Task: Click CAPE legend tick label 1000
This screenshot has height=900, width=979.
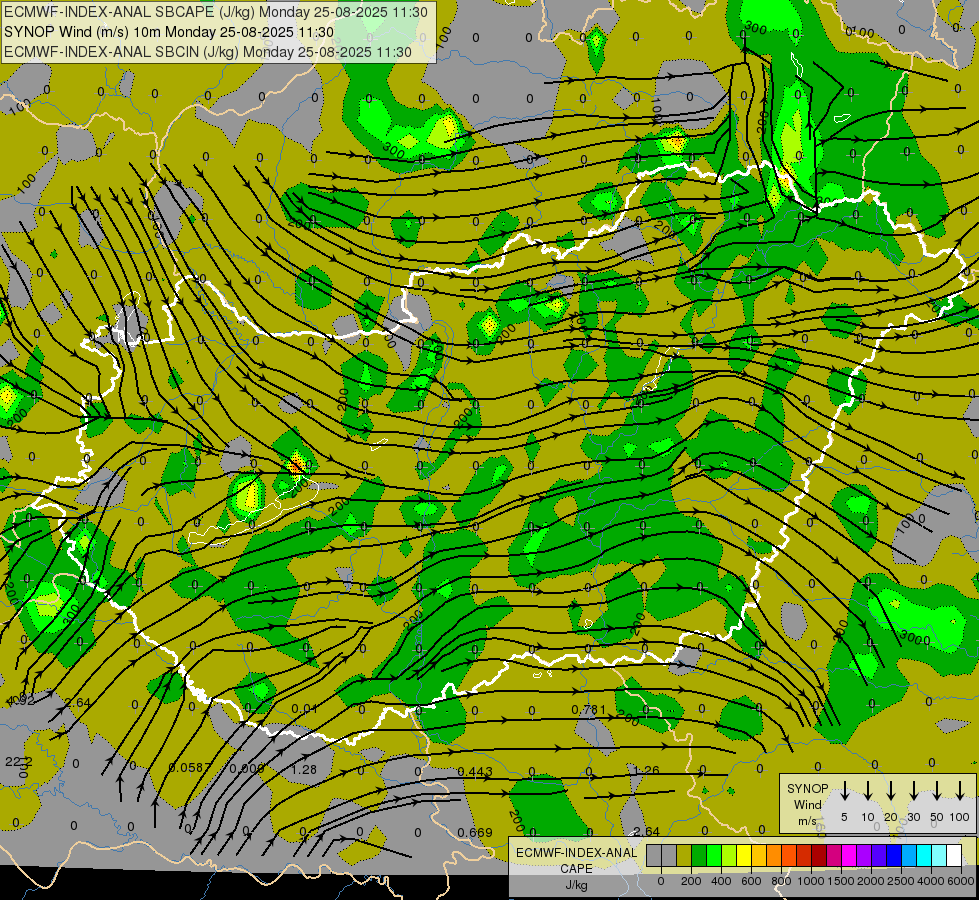Action: (811, 881)
